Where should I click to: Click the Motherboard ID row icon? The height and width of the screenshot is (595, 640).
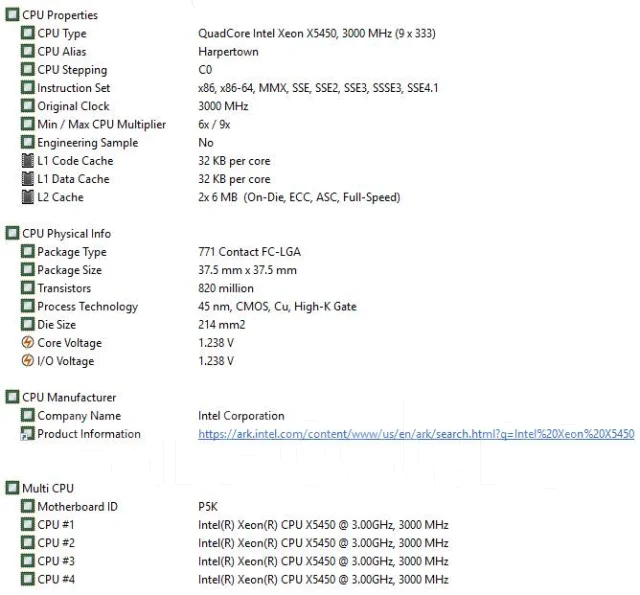point(27,506)
